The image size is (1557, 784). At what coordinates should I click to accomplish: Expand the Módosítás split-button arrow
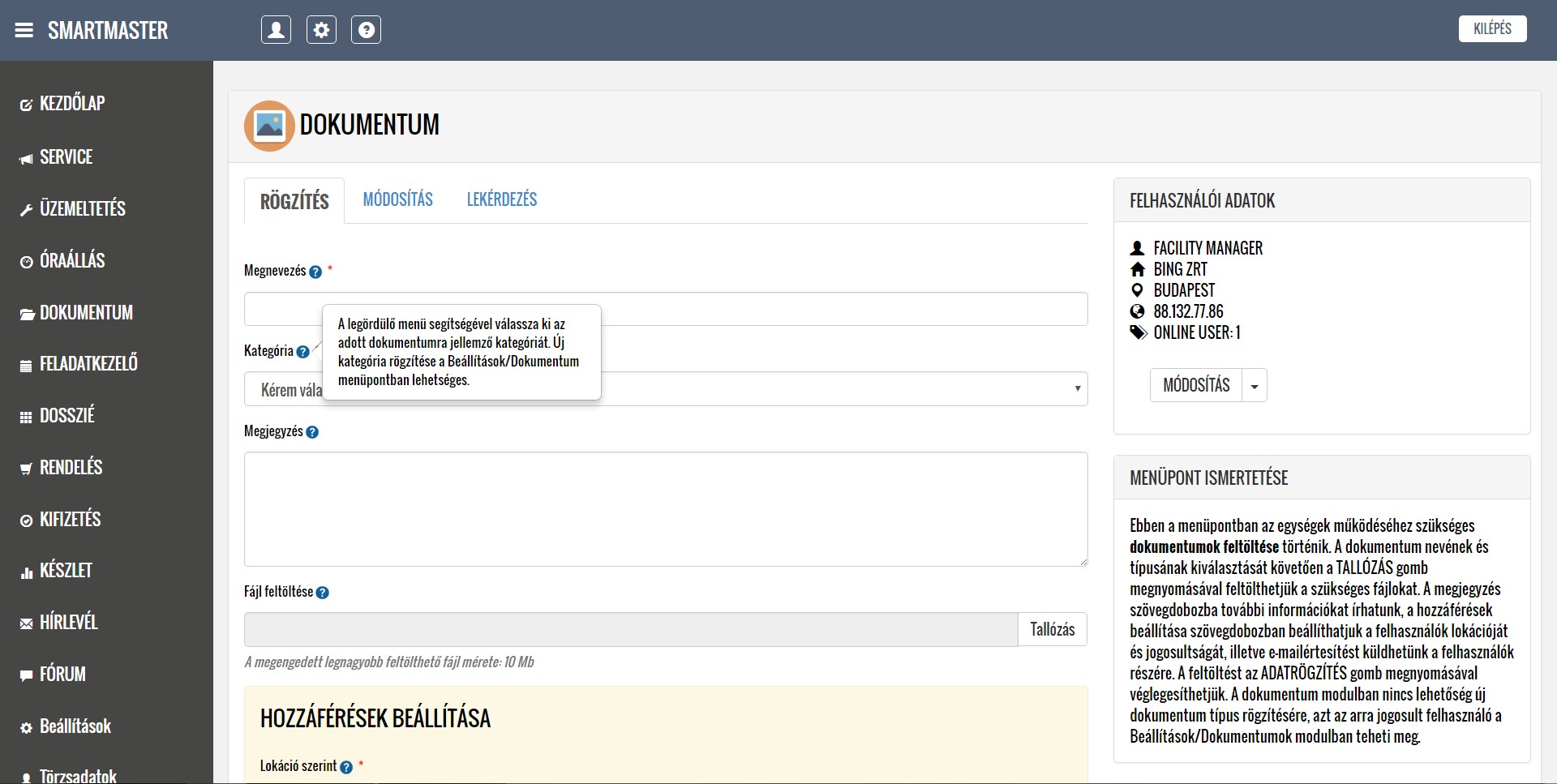[1255, 386]
